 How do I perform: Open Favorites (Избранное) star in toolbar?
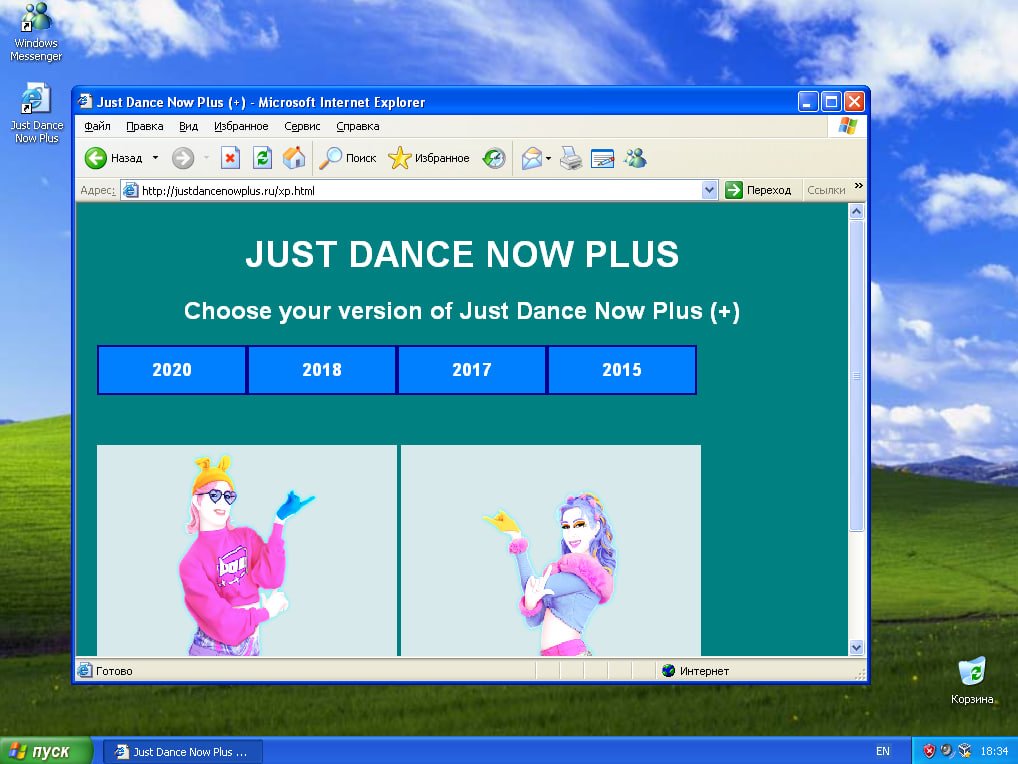[428, 158]
